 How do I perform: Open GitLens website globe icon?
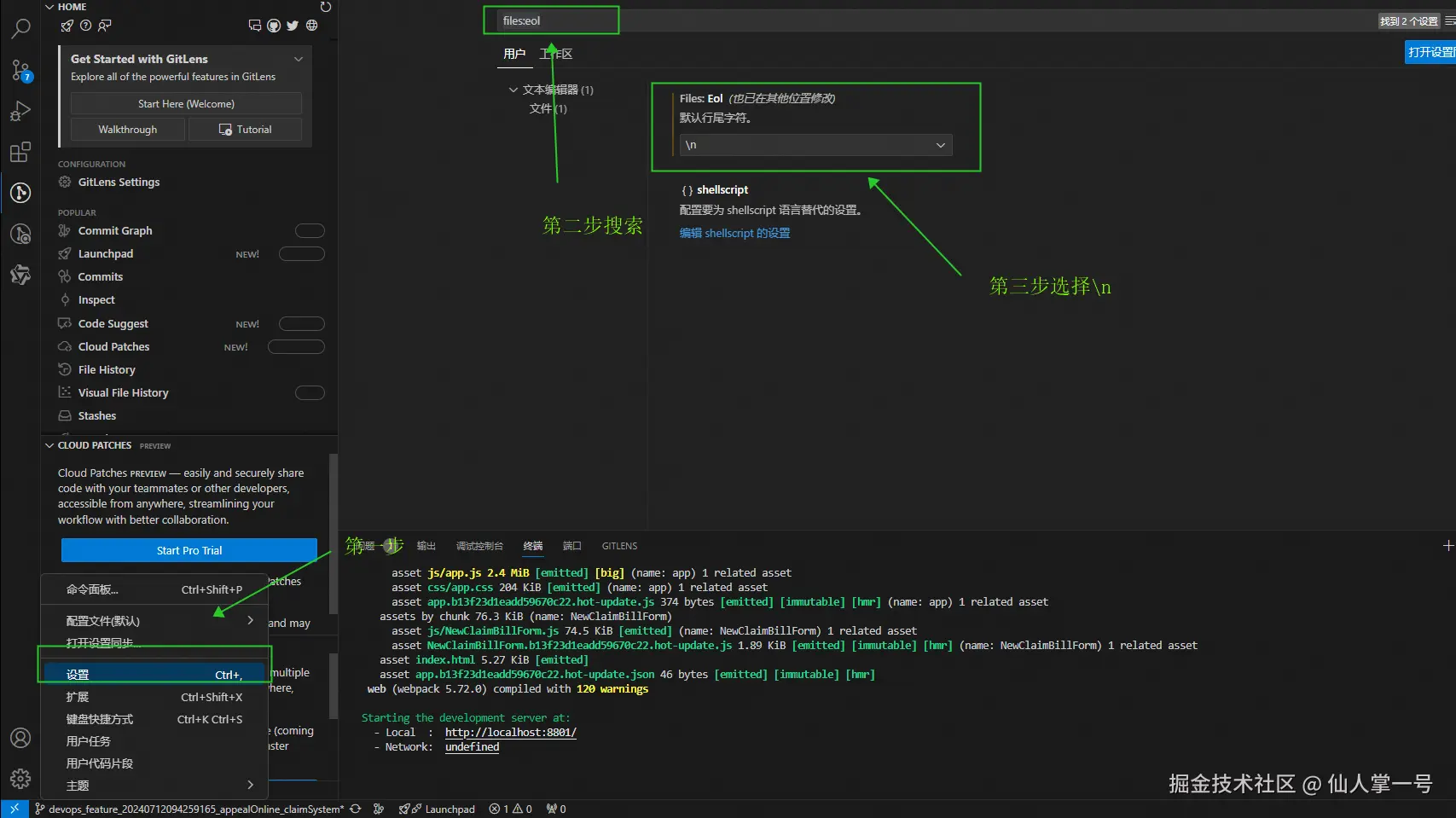pos(312,26)
